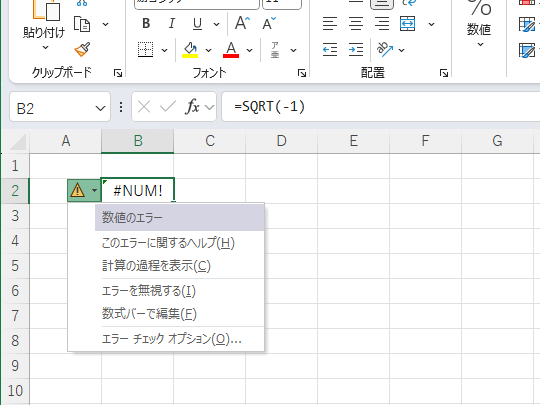Select row 1 header
This screenshot has height=405, width=540.
click(15, 166)
